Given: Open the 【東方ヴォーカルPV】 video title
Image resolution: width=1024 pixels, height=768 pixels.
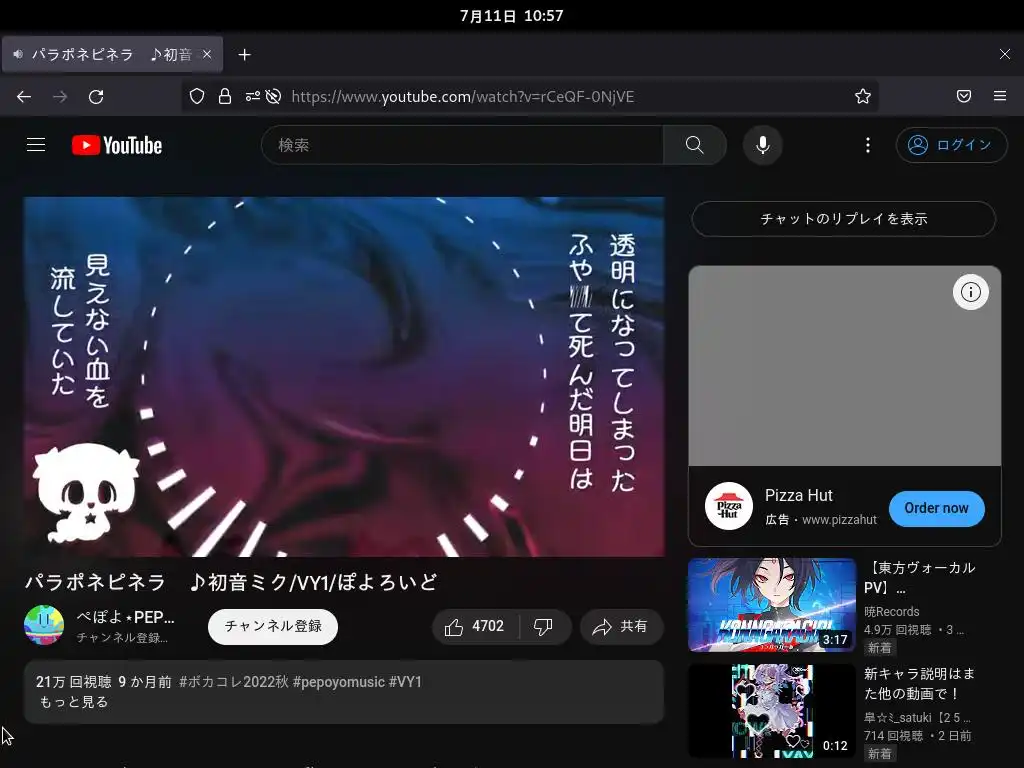Looking at the screenshot, I should coord(920,577).
